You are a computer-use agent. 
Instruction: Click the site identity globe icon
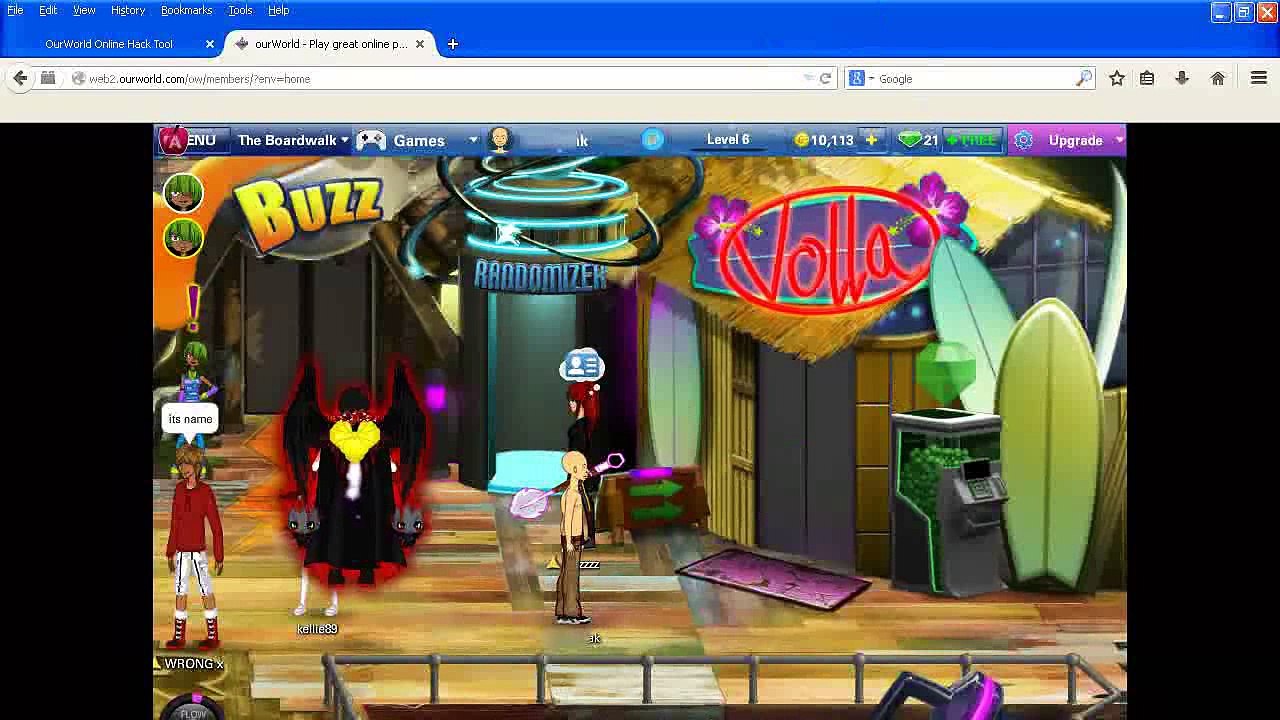tap(78, 78)
